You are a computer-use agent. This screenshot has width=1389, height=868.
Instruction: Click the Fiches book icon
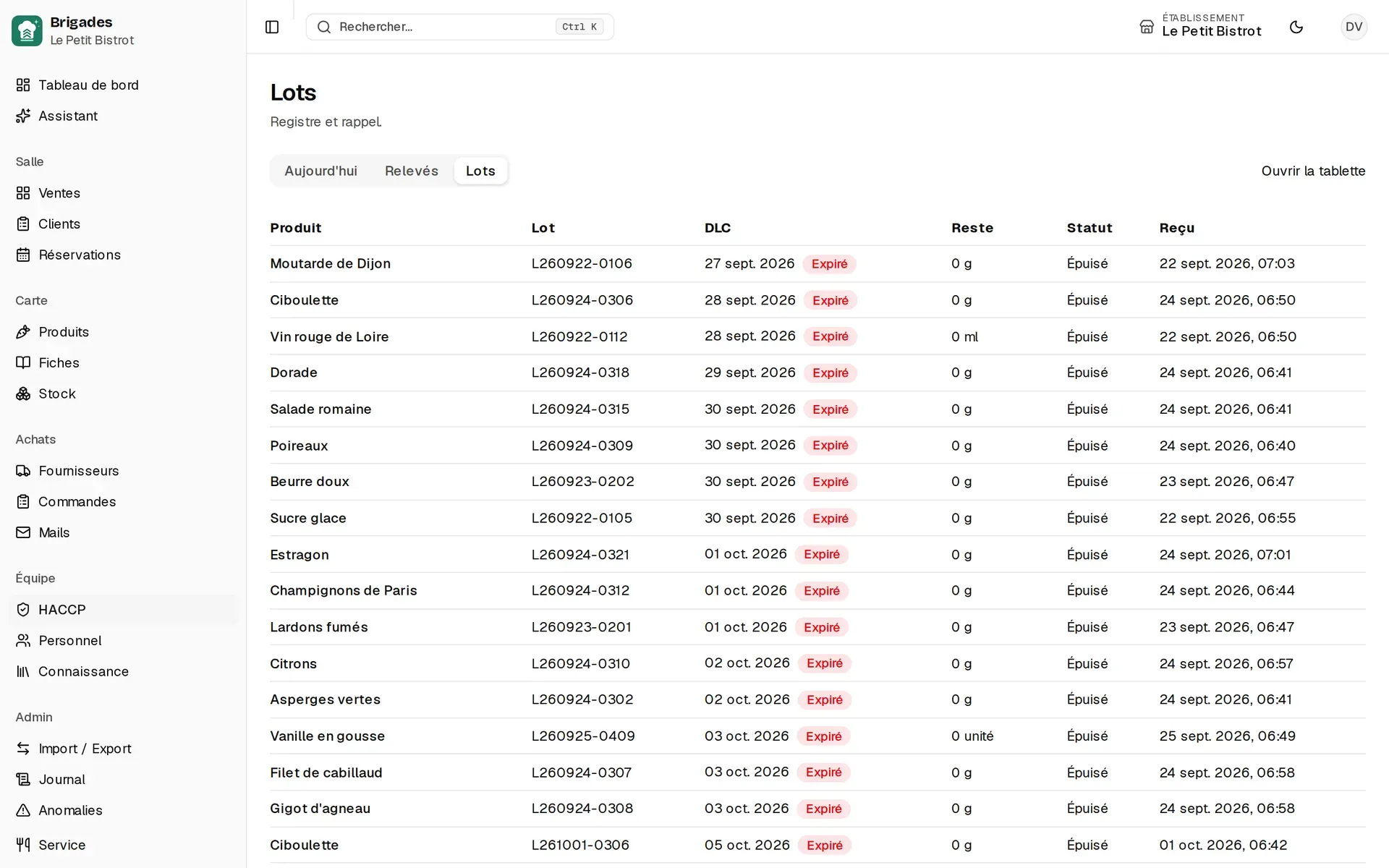point(23,363)
